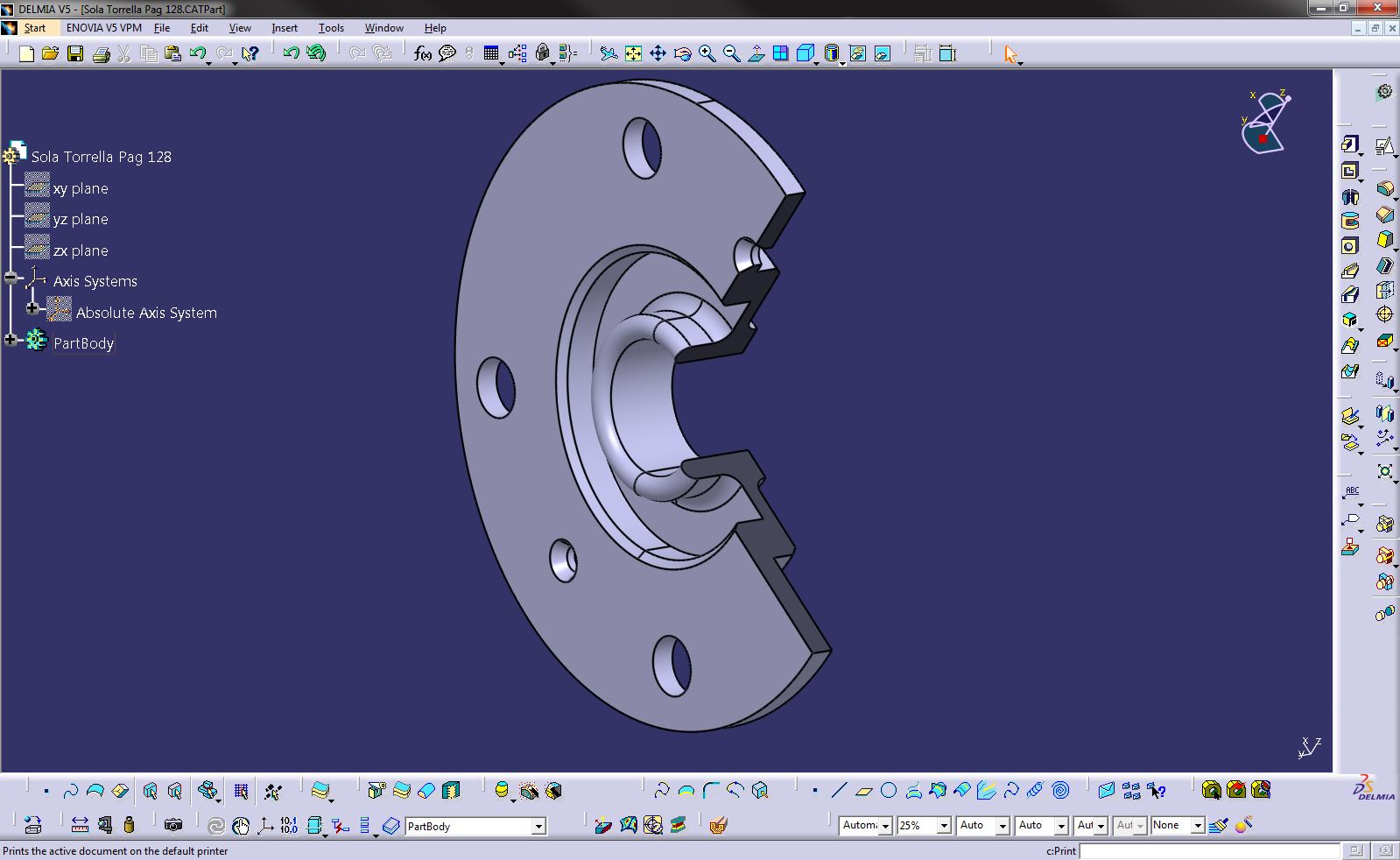Click the Select arrow tool
This screenshot has height=860, width=1400.
point(1011,54)
